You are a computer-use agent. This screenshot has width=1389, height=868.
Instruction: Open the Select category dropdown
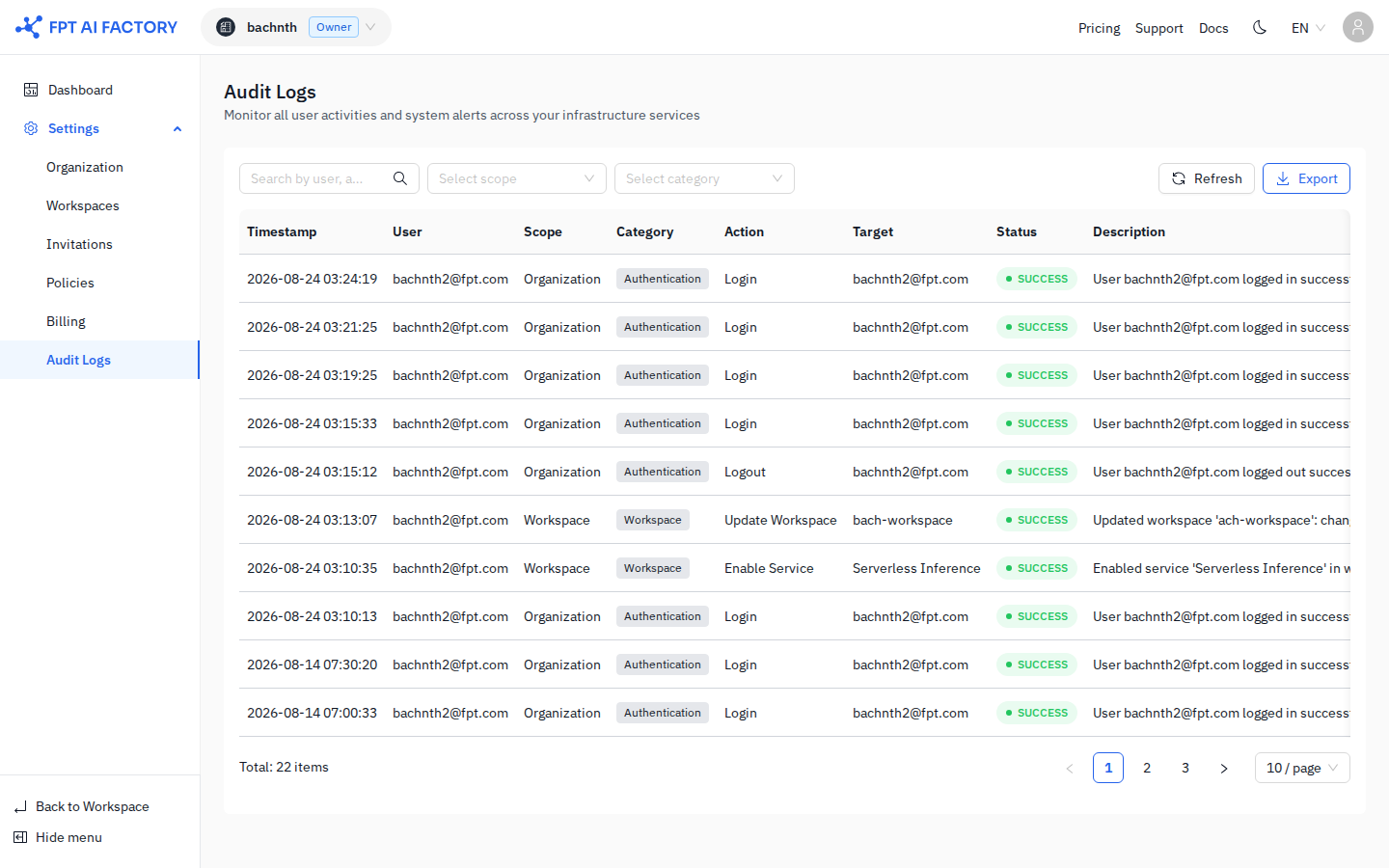[704, 178]
